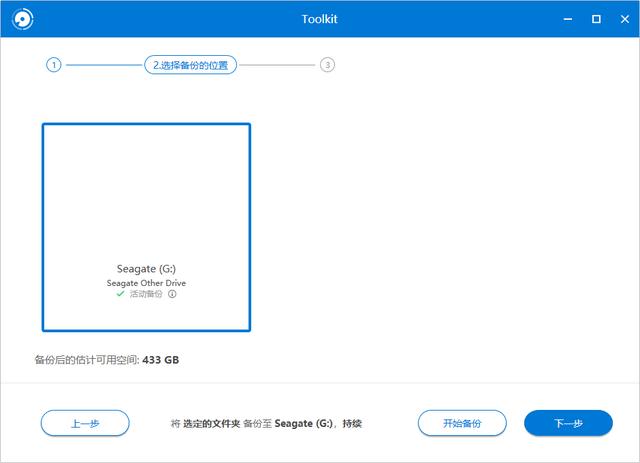Select the Seagate (G:) drive card
Screen dimensions: 640x463
146,227
